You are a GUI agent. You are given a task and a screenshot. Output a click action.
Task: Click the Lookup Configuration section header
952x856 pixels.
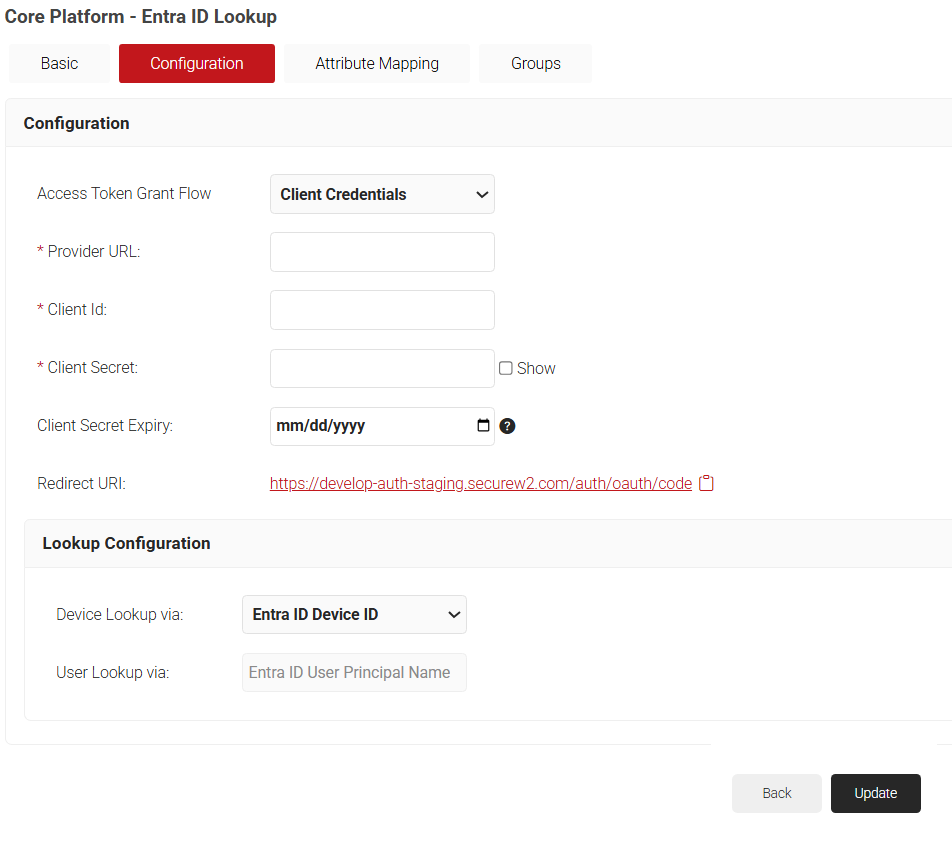pos(126,543)
